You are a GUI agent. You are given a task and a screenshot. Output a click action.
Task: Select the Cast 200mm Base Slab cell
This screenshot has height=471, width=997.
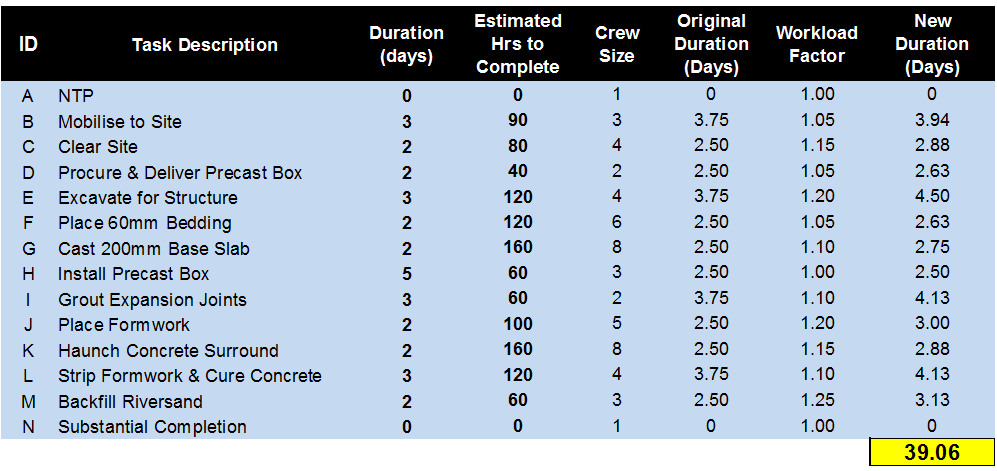pyautogui.click(x=154, y=249)
